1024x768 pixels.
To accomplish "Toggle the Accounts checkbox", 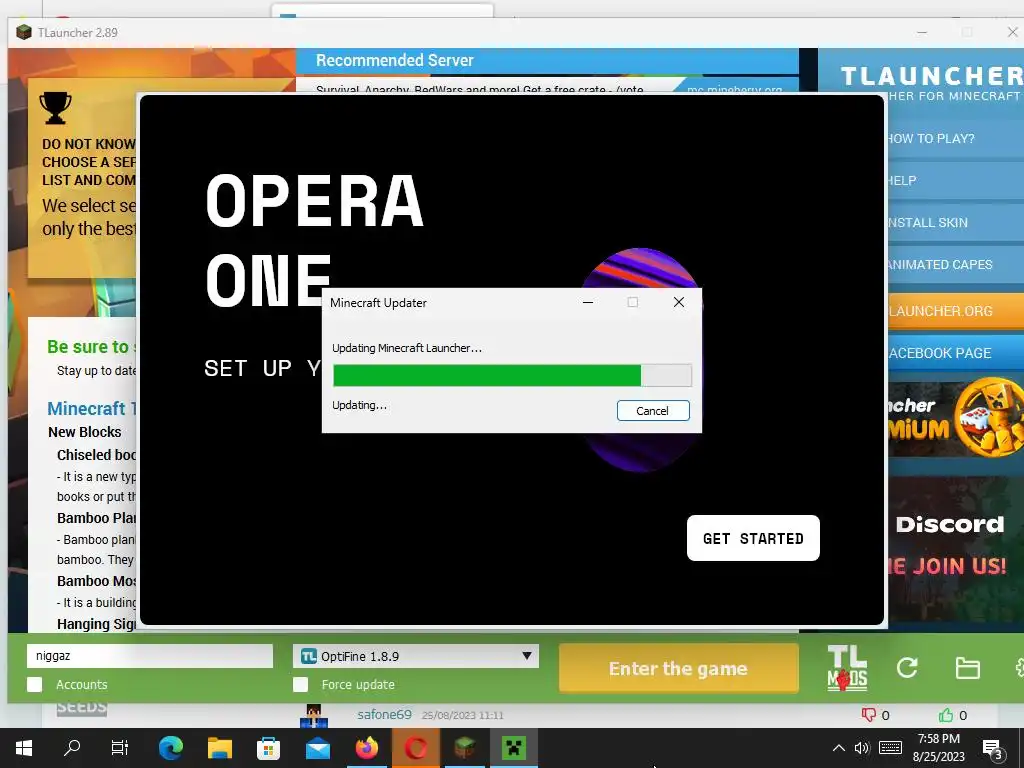I will click(35, 684).
